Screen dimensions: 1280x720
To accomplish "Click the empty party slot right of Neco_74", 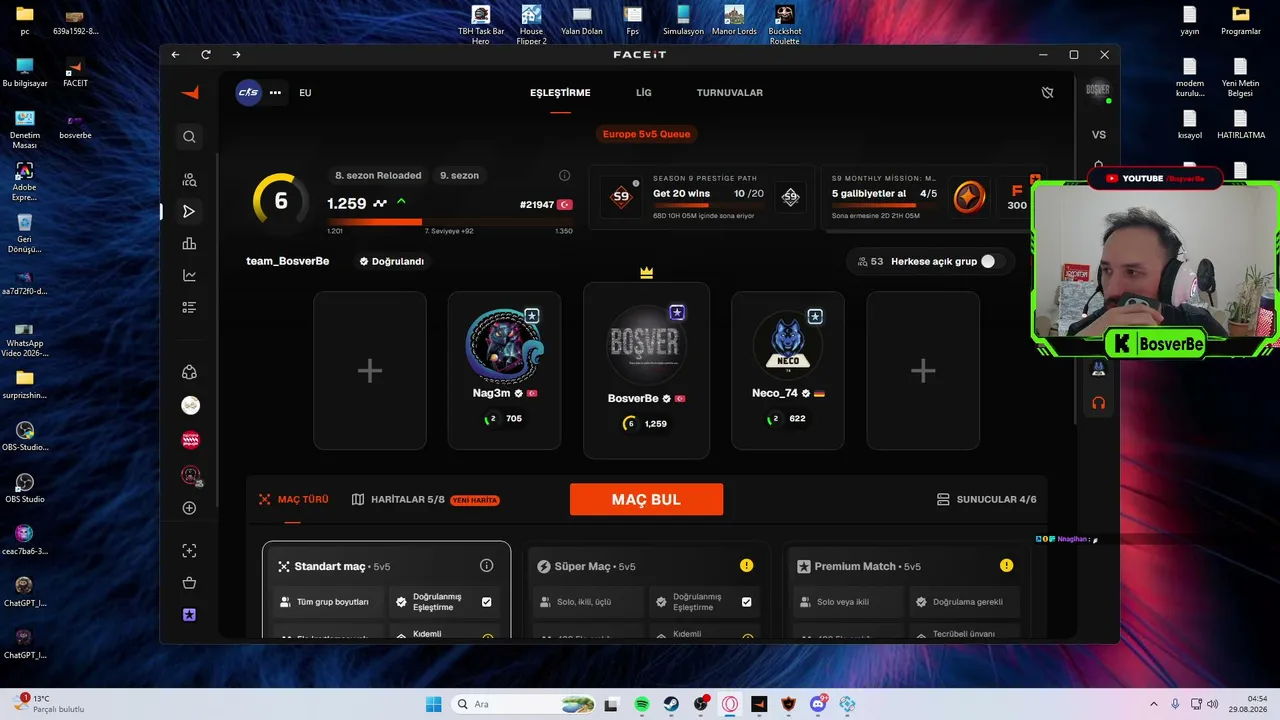I will [x=923, y=371].
